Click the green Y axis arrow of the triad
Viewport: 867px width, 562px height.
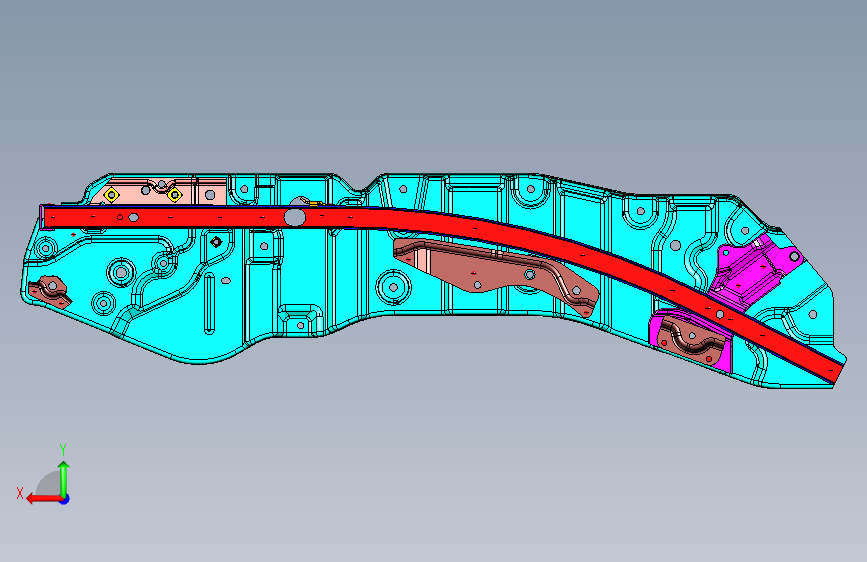tap(64, 478)
